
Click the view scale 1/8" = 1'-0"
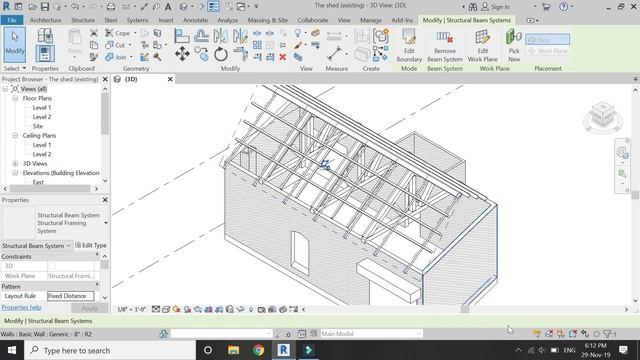(x=131, y=309)
